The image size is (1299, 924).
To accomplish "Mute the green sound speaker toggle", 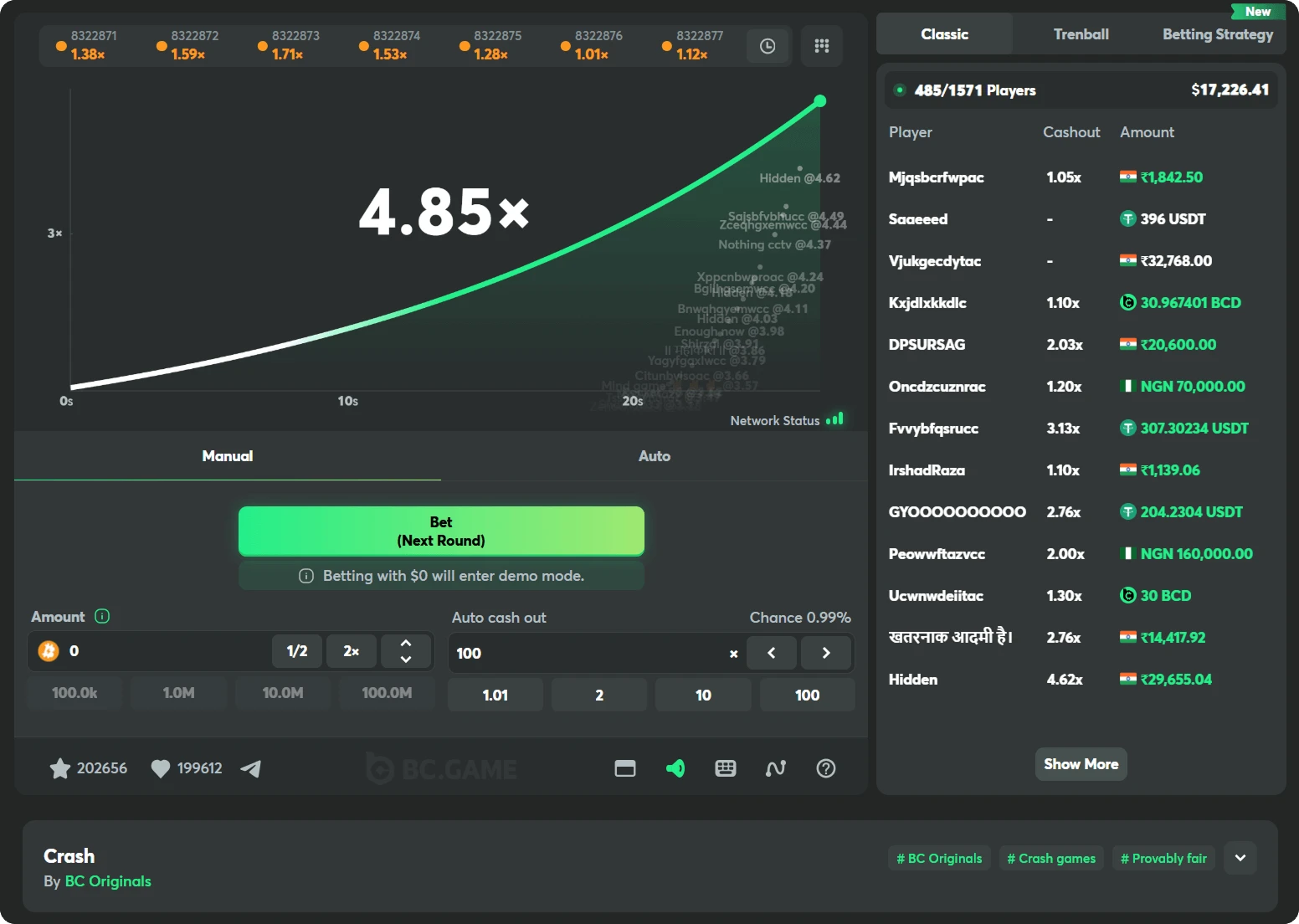I will 675,768.
